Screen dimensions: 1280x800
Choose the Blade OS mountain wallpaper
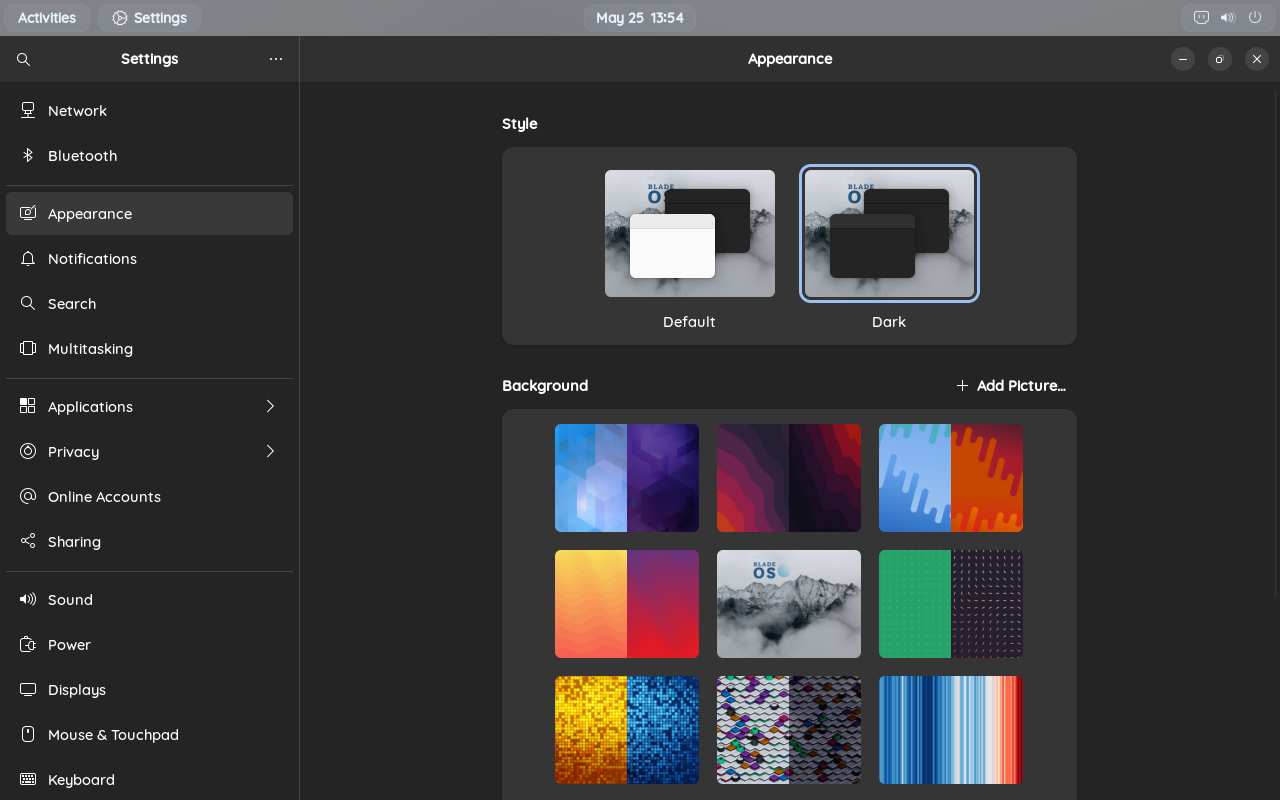pyautogui.click(x=789, y=604)
